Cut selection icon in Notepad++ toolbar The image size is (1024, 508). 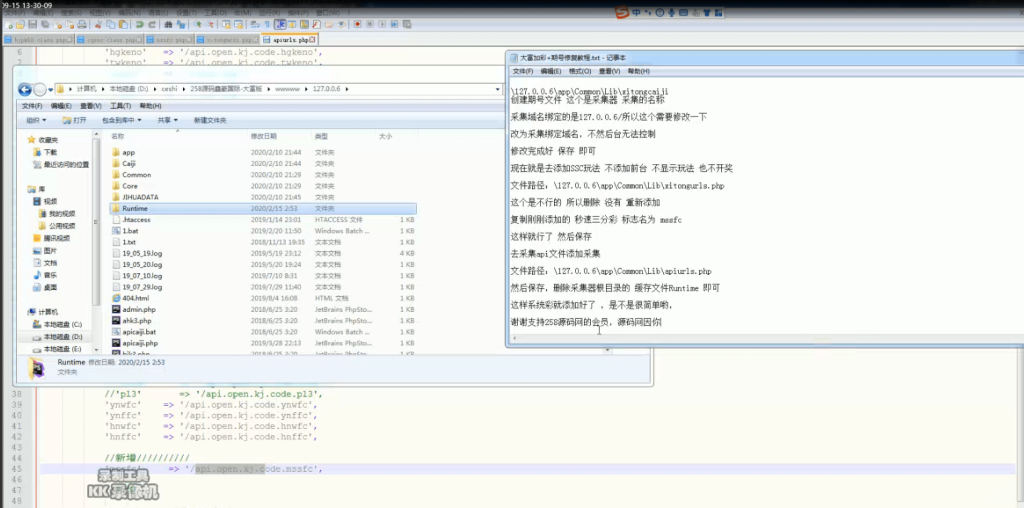pyautogui.click(x=98, y=24)
